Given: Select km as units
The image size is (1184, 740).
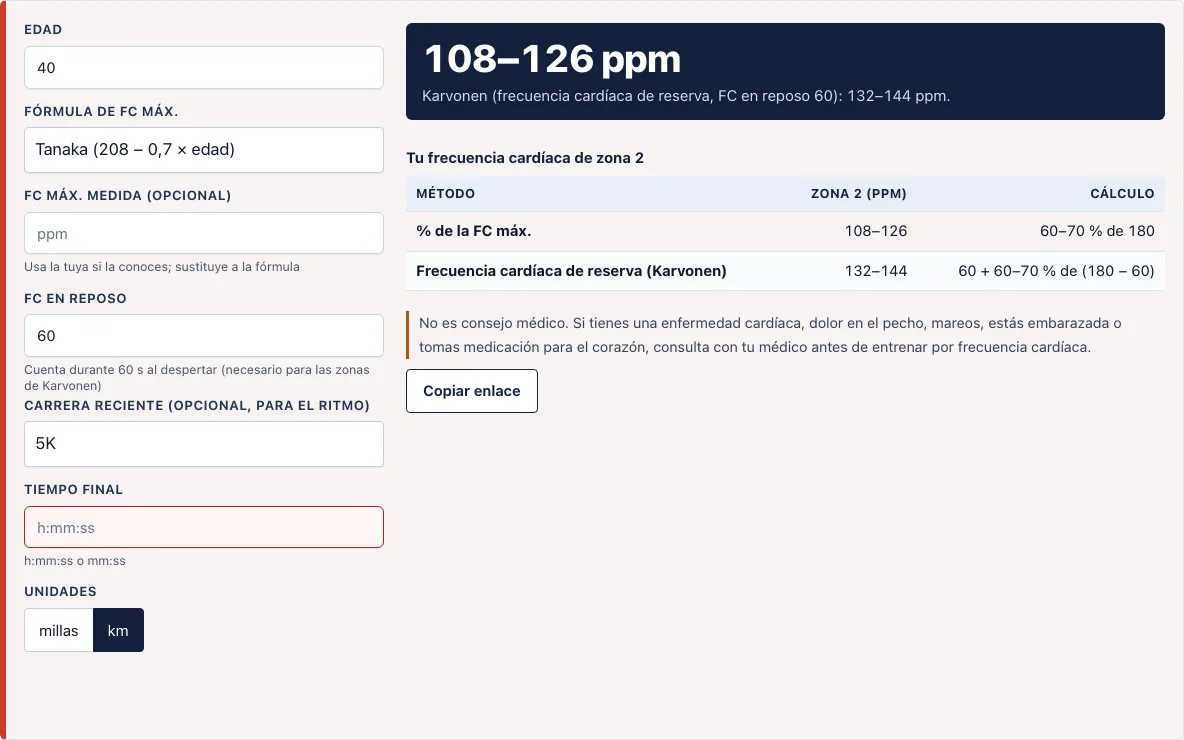Looking at the screenshot, I should pos(119,631).
